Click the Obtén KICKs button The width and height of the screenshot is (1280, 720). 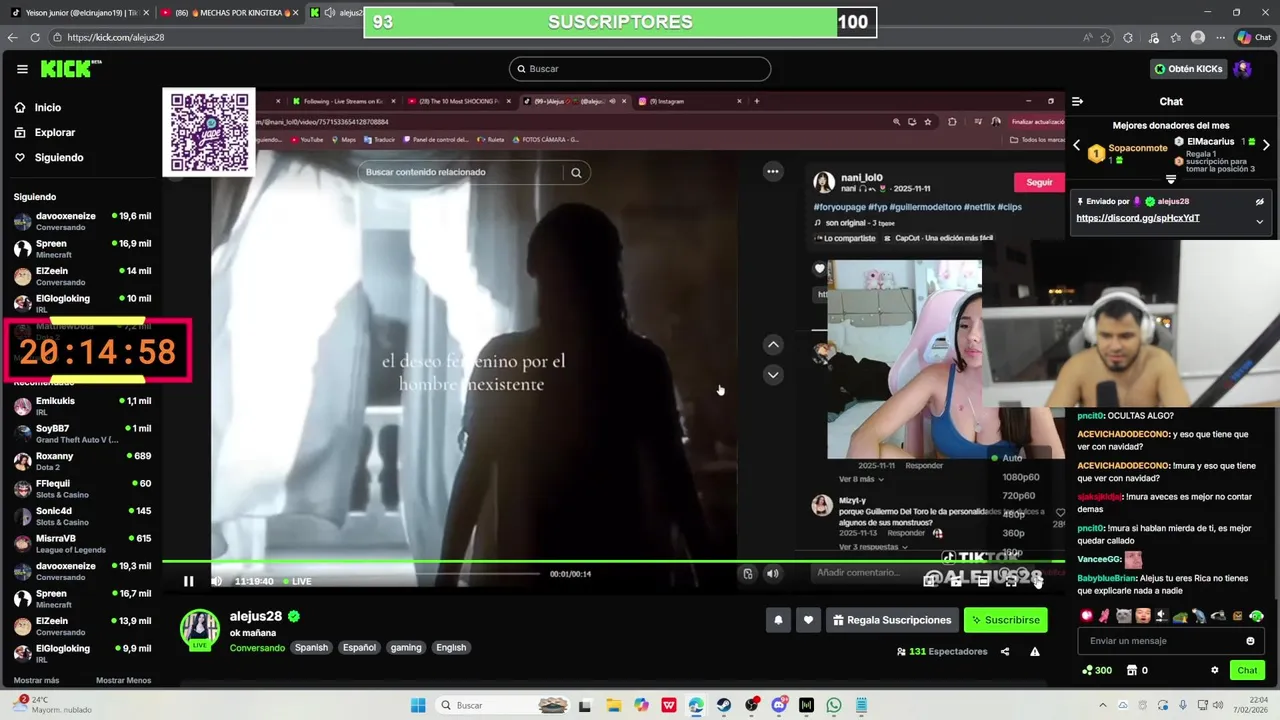pos(1188,69)
